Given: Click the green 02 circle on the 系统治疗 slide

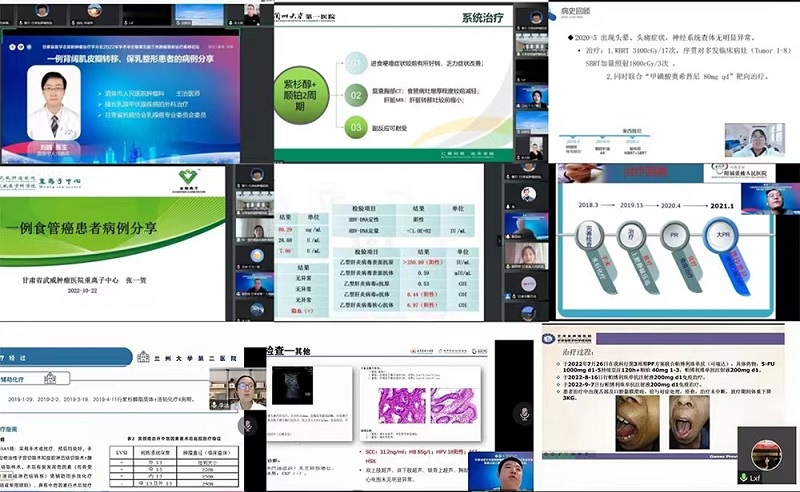Looking at the screenshot, I should tap(356, 95).
